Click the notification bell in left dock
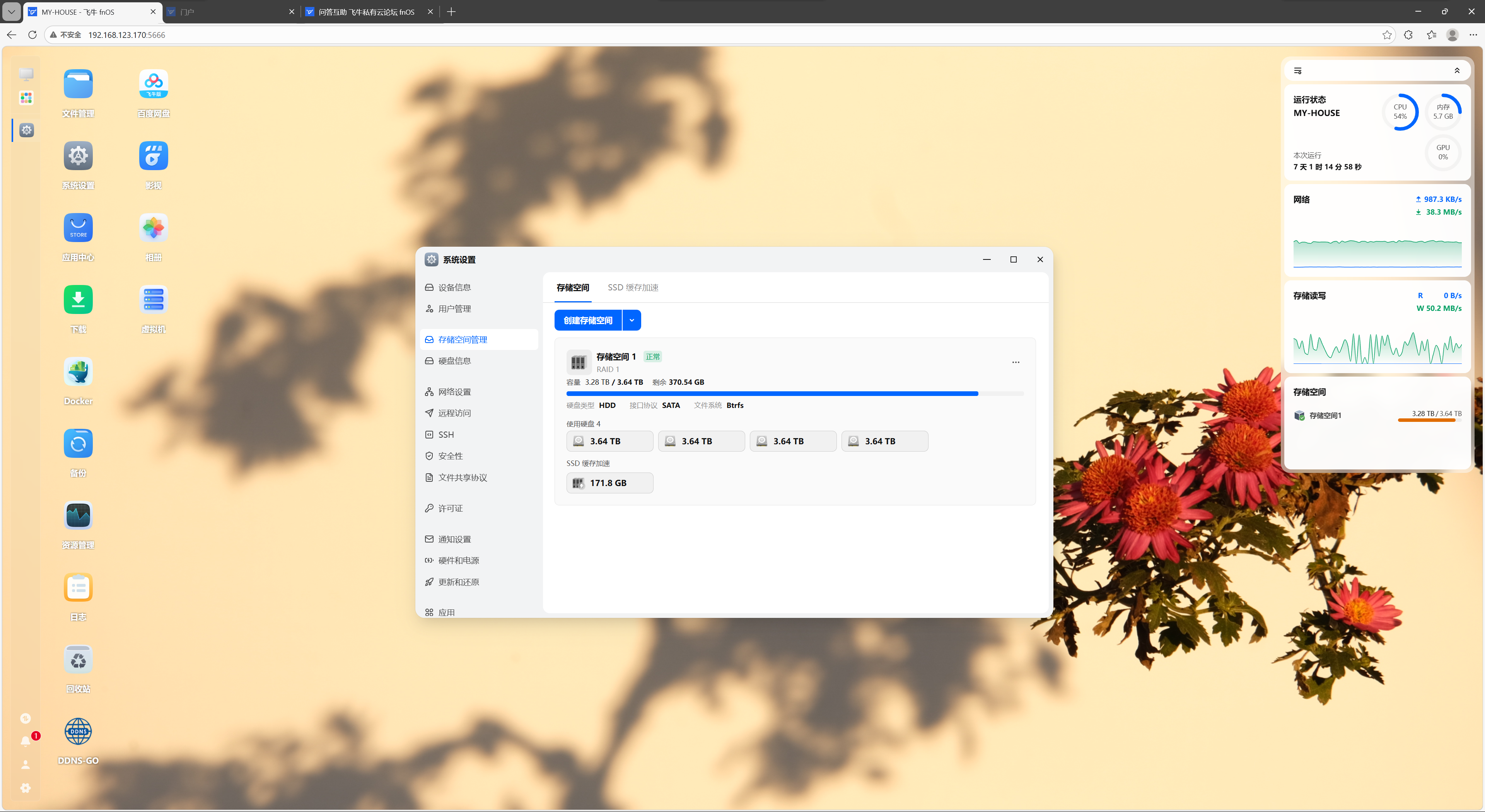Screen dimensions: 1485x812 (x=26, y=741)
